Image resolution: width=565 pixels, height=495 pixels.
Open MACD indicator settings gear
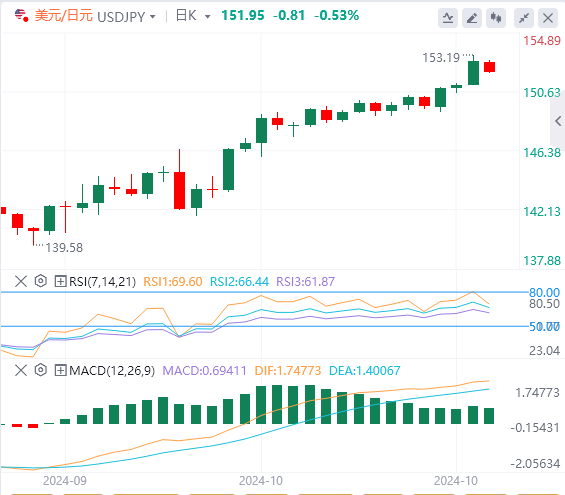coord(41,370)
